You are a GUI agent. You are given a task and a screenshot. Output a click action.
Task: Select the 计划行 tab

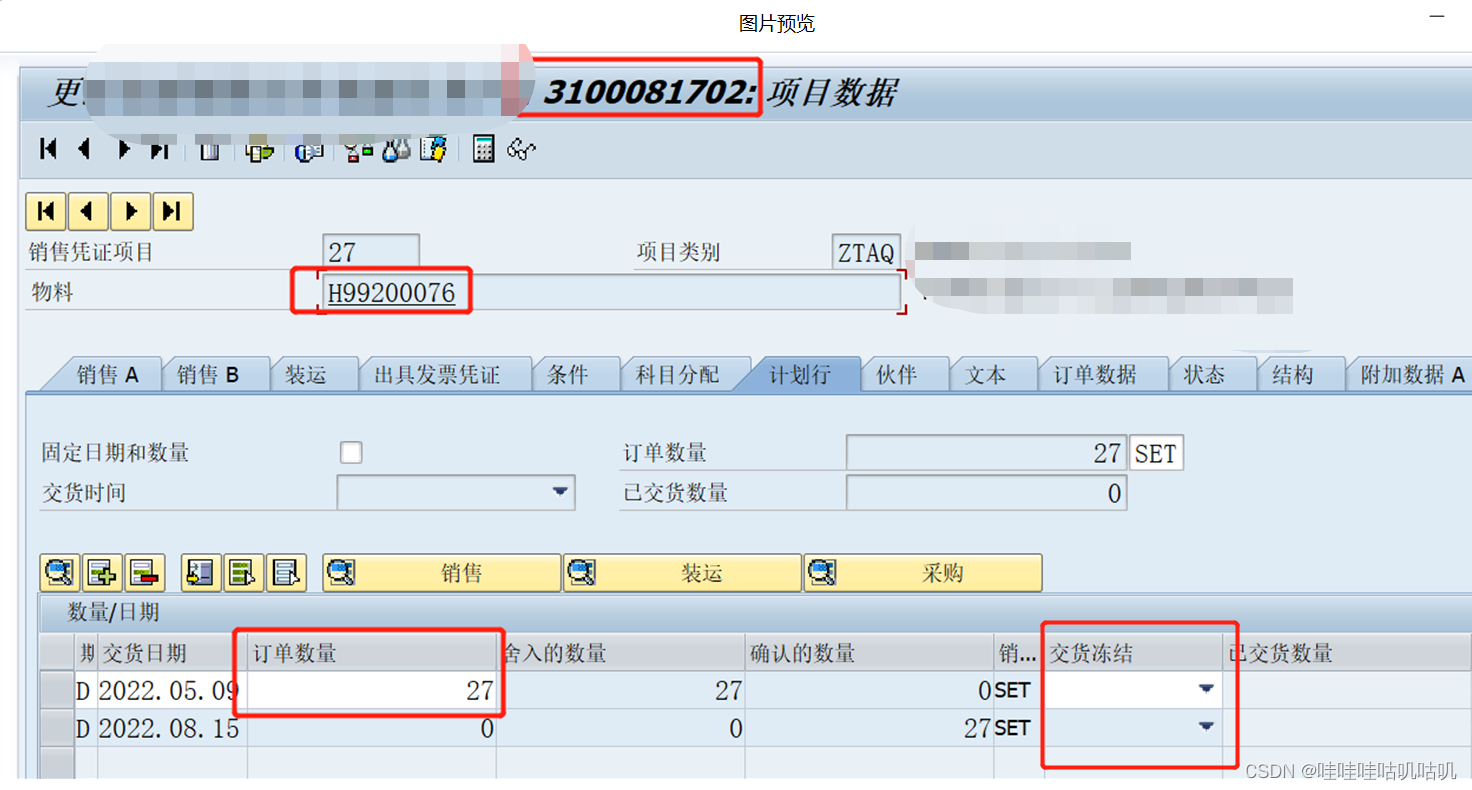pos(799,375)
